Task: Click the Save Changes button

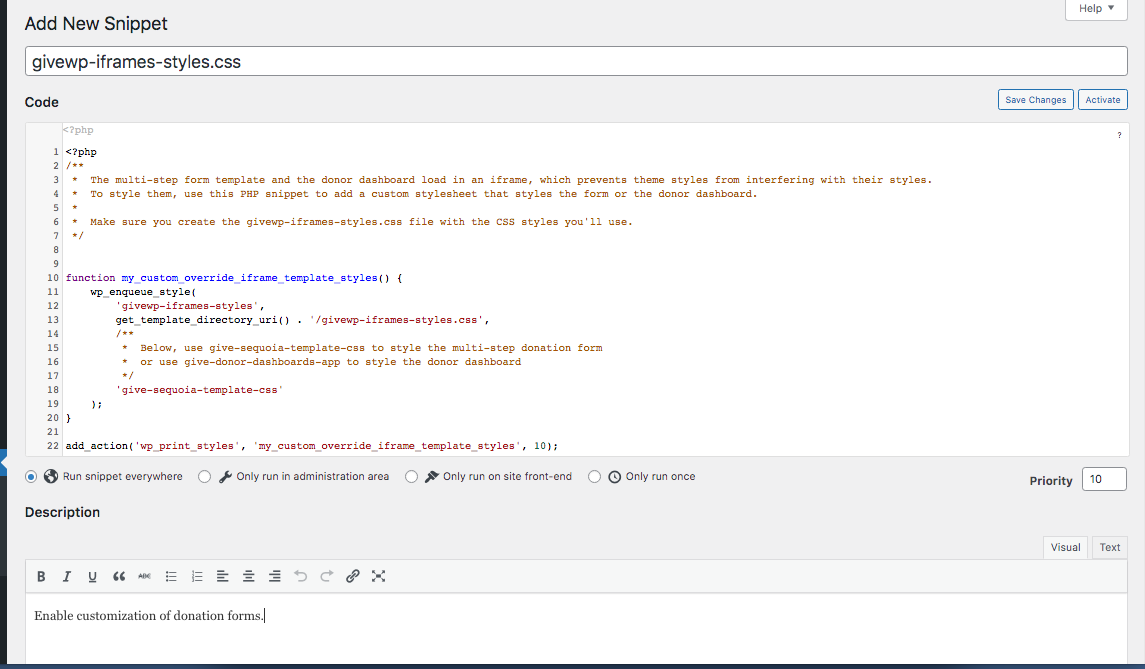Action: coord(1035,100)
